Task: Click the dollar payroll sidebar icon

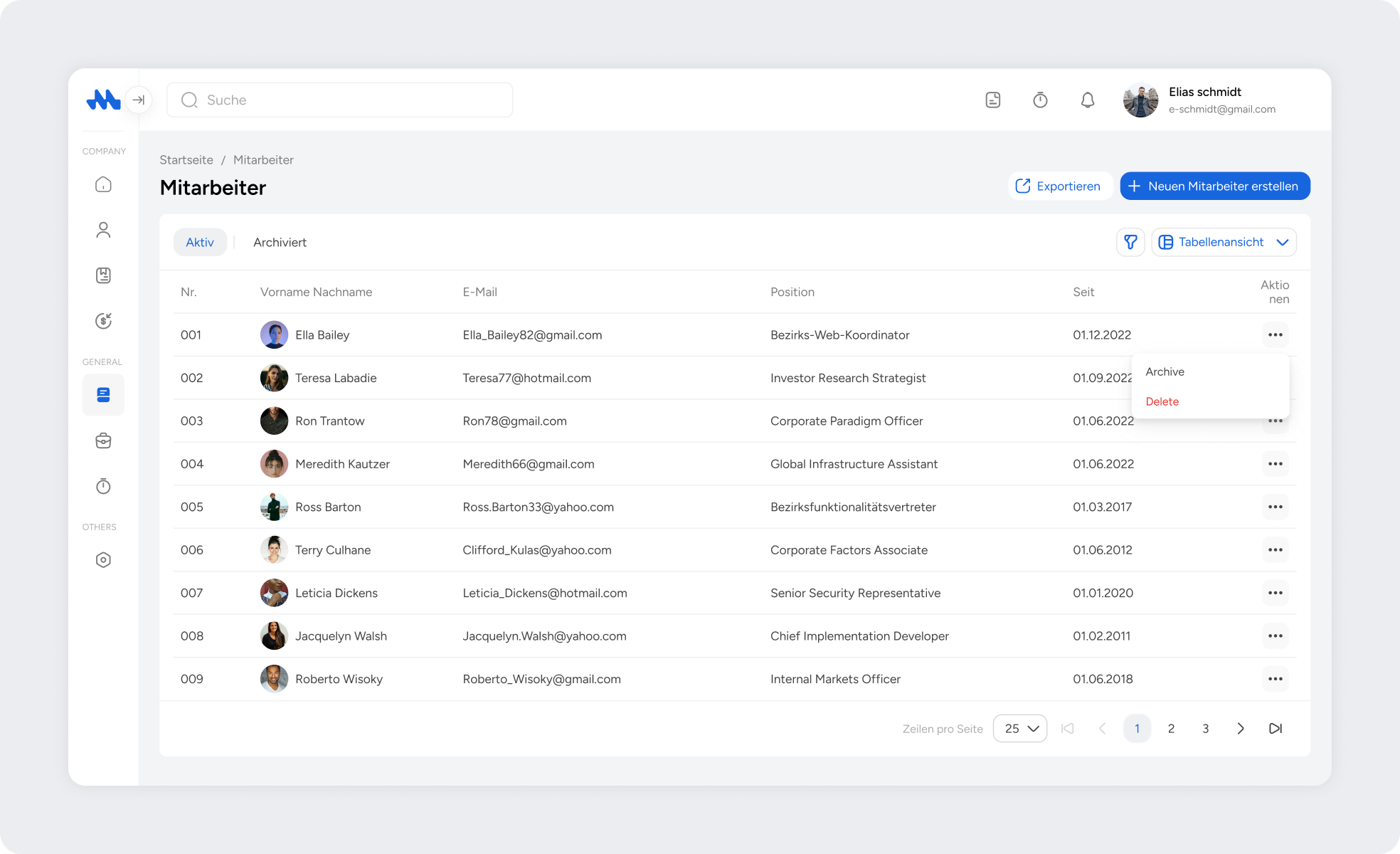Action: [103, 321]
